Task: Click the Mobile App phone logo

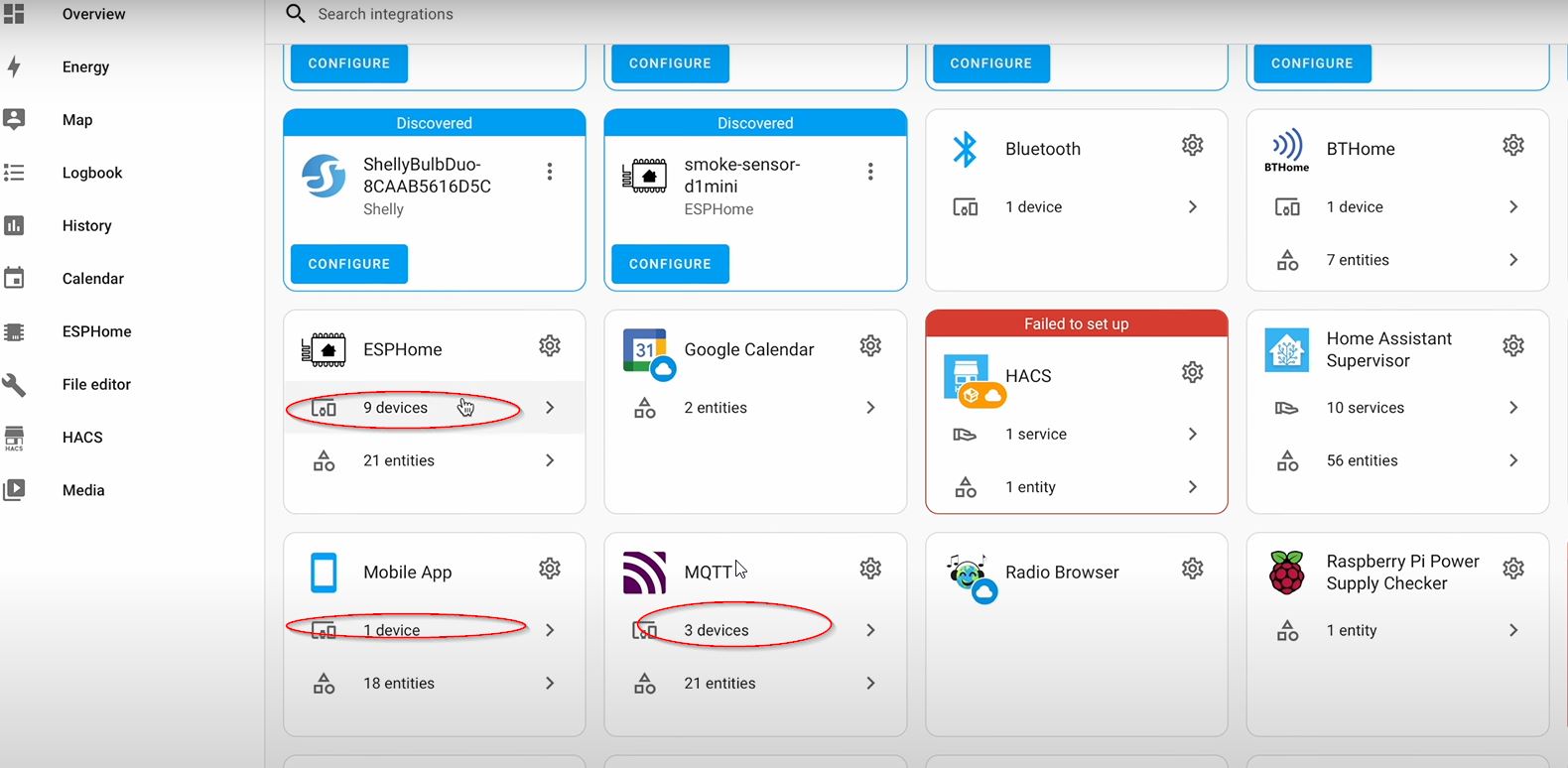Action: click(x=324, y=573)
